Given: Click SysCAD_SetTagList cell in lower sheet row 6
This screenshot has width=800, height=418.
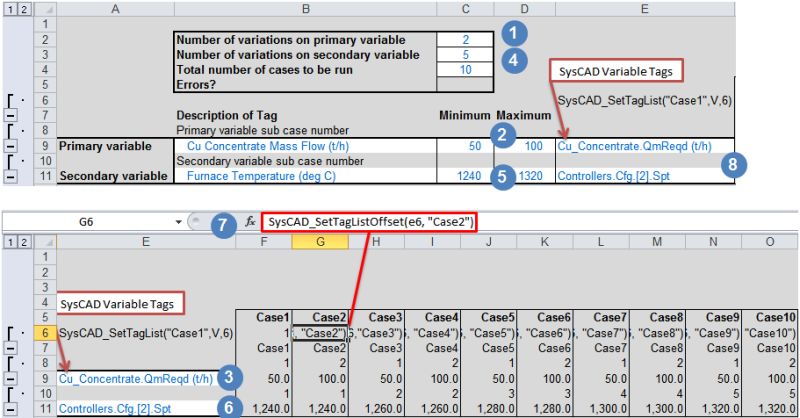Looking at the screenshot, I should (x=146, y=333).
